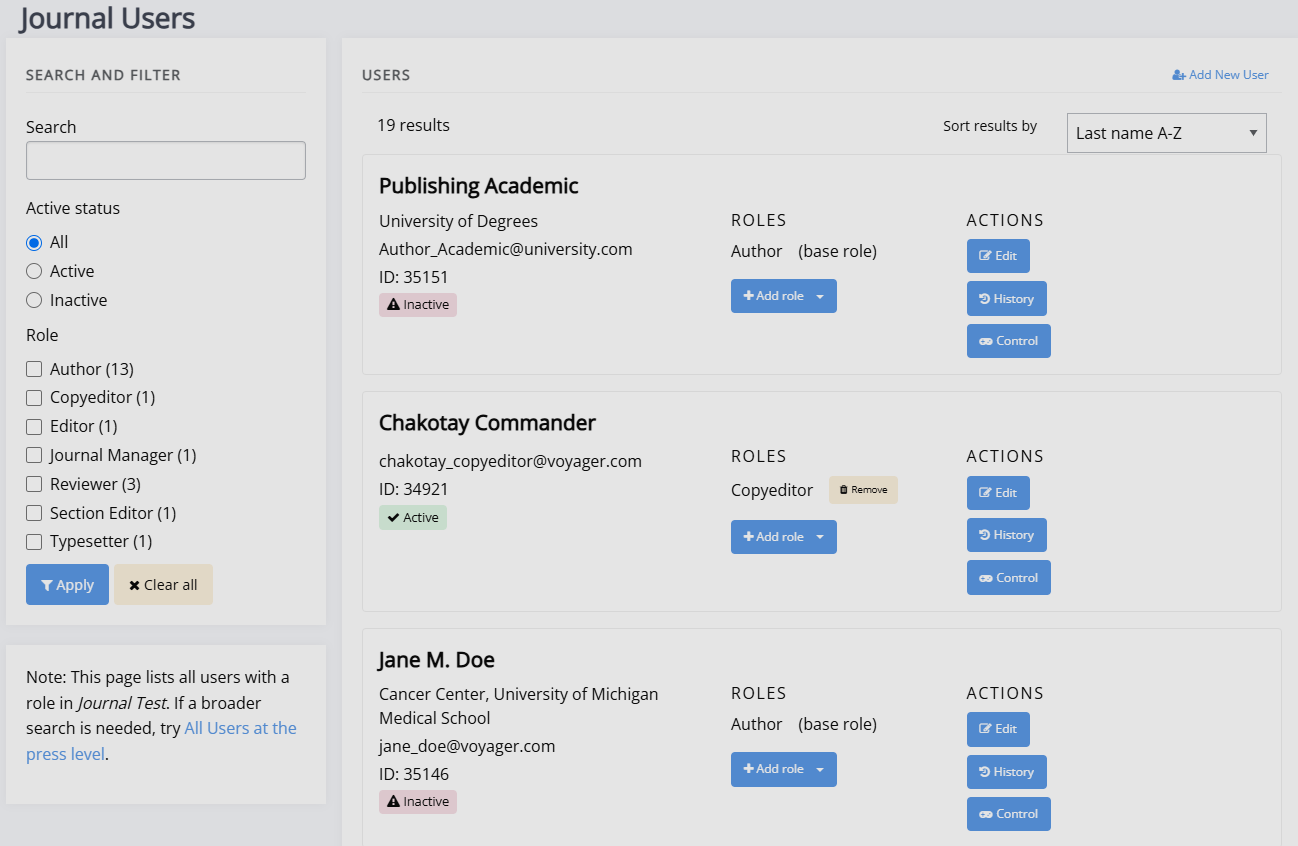Screen dimensions: 1298x846
Task: Edit Publishing Academic's user profile
Action: point(998,256)
